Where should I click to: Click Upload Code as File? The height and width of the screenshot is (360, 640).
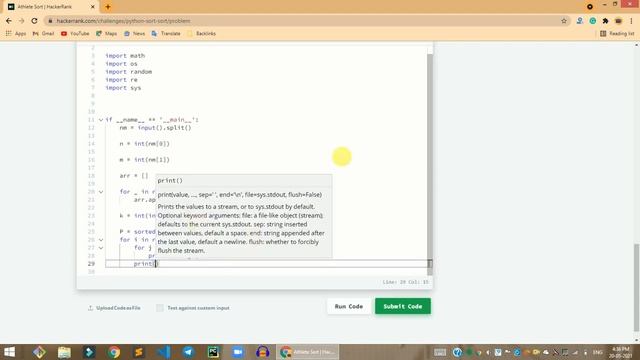[114, 308]
